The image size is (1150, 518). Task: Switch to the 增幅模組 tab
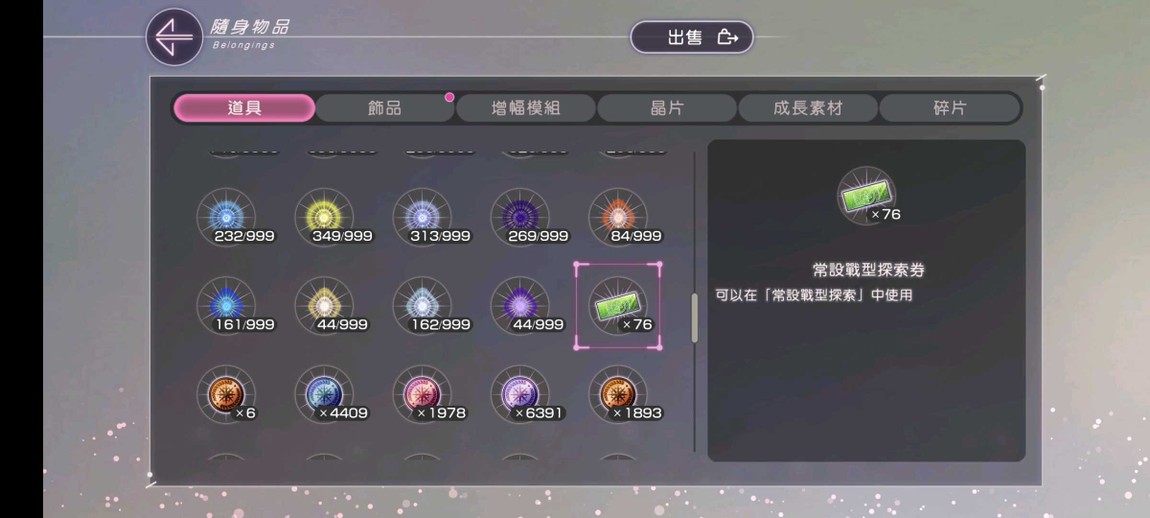pyautogui.click(x=526, y=109)
